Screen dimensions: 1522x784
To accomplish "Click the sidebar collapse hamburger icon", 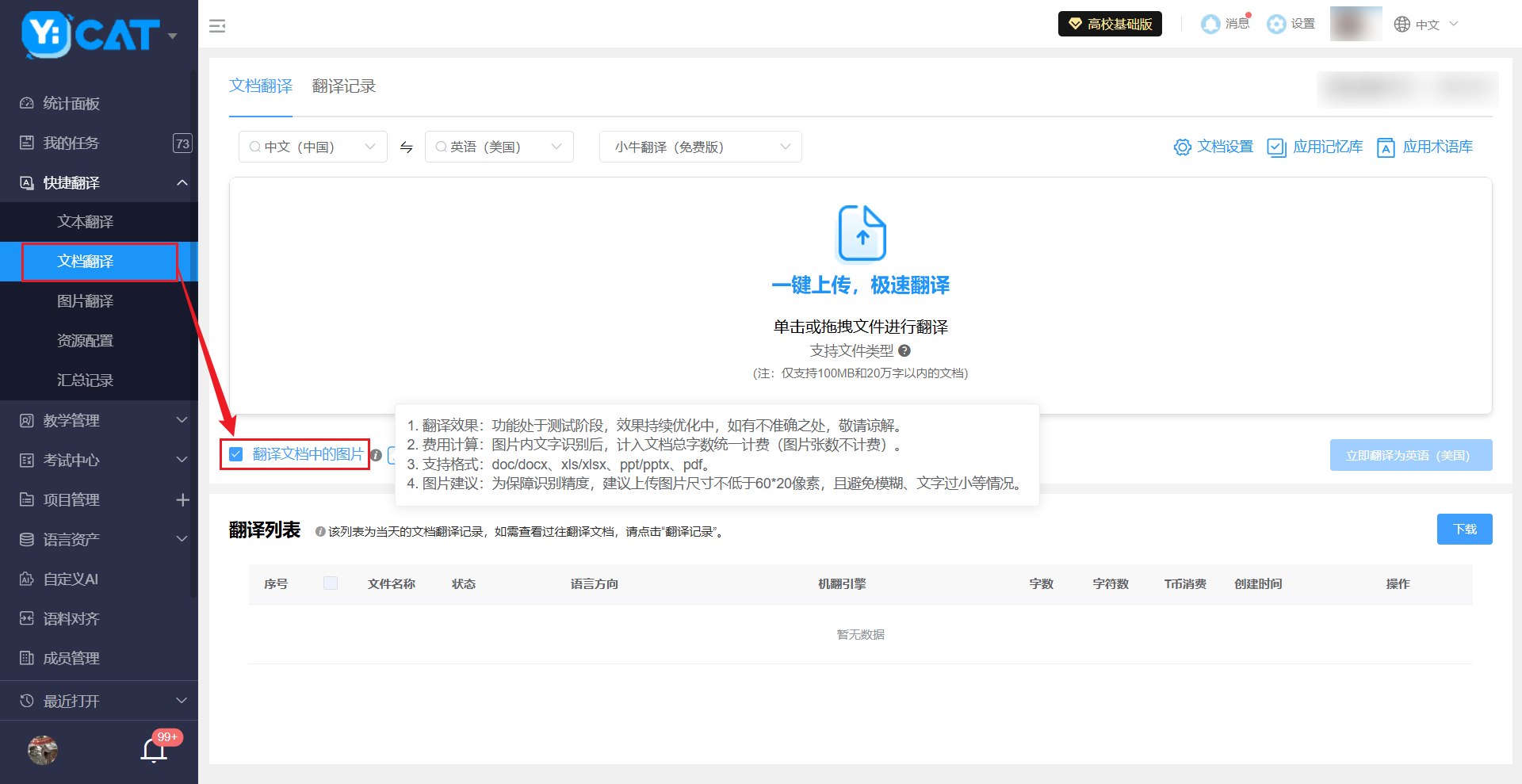I will (217, 26).
